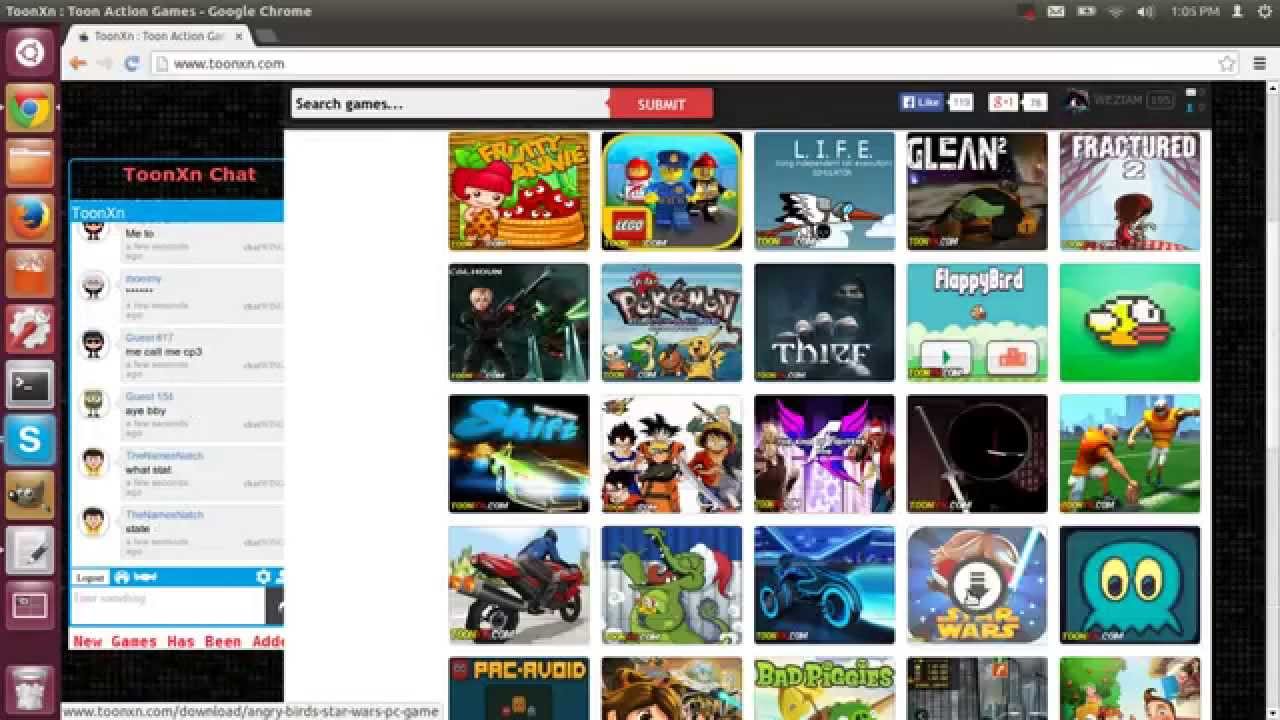1280x720 pixels.
Task: Open the Fruity Annie game thumbnail
Action: point(519,191)
